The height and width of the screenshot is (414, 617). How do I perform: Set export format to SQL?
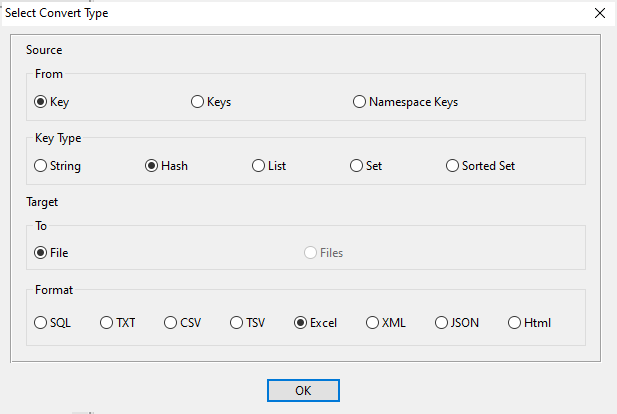41,323
